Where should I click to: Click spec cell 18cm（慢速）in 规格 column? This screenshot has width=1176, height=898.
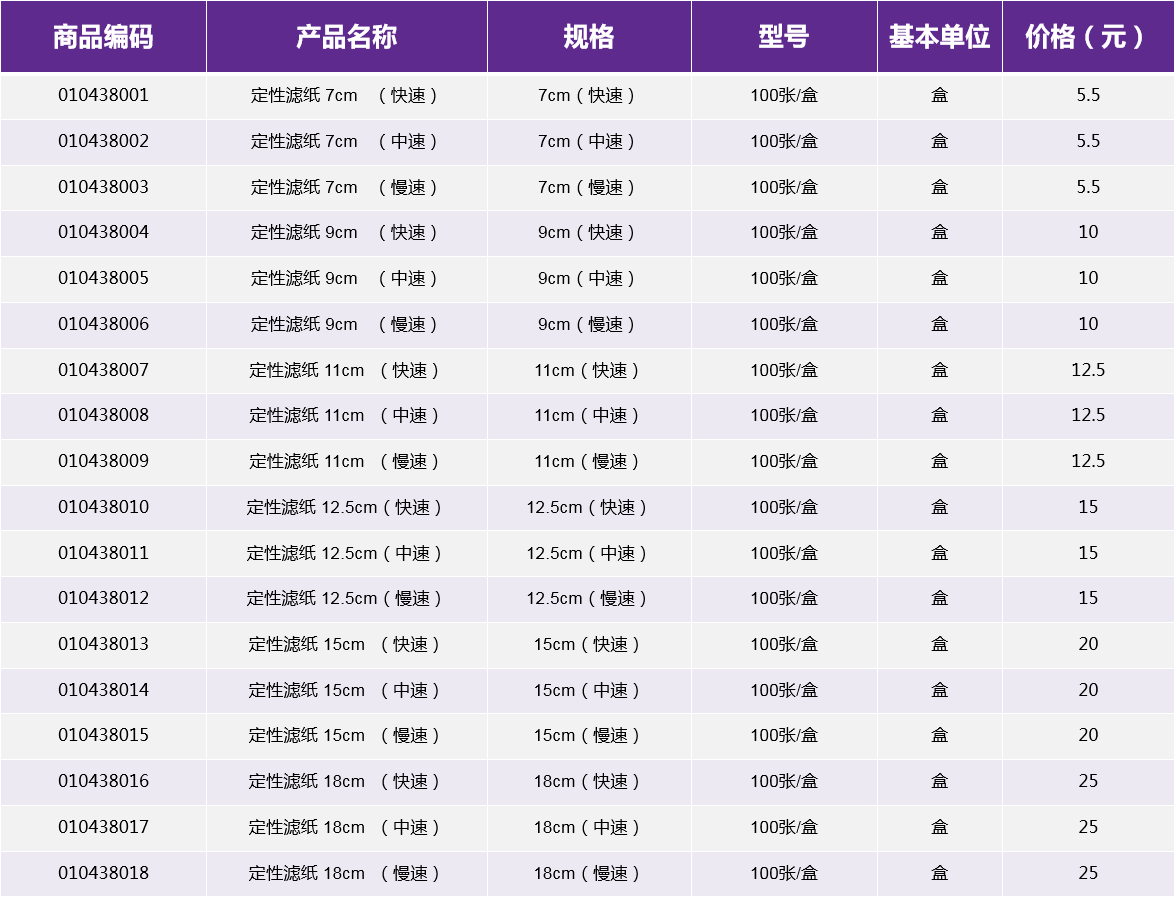(x=587, y=872)
